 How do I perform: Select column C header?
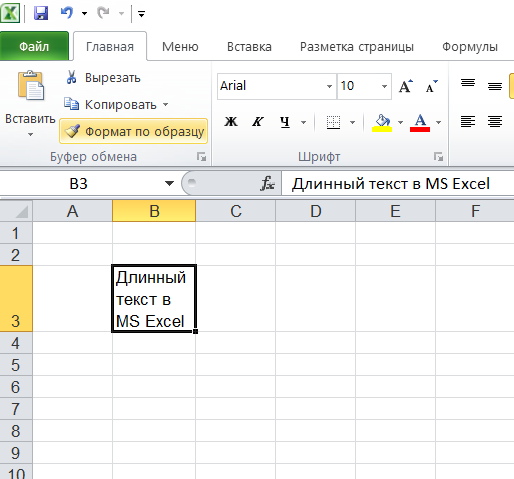(236, 211)
